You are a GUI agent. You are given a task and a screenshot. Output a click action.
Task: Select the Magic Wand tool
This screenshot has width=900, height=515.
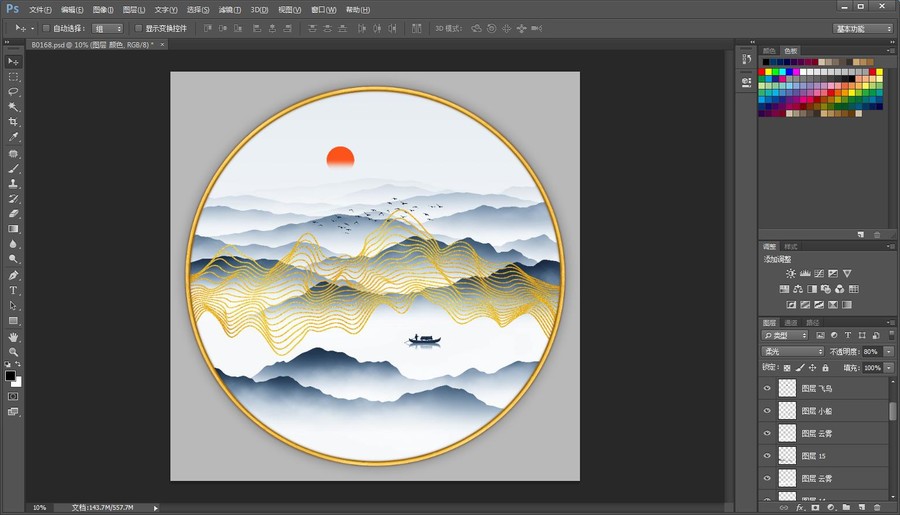[13, 107]
